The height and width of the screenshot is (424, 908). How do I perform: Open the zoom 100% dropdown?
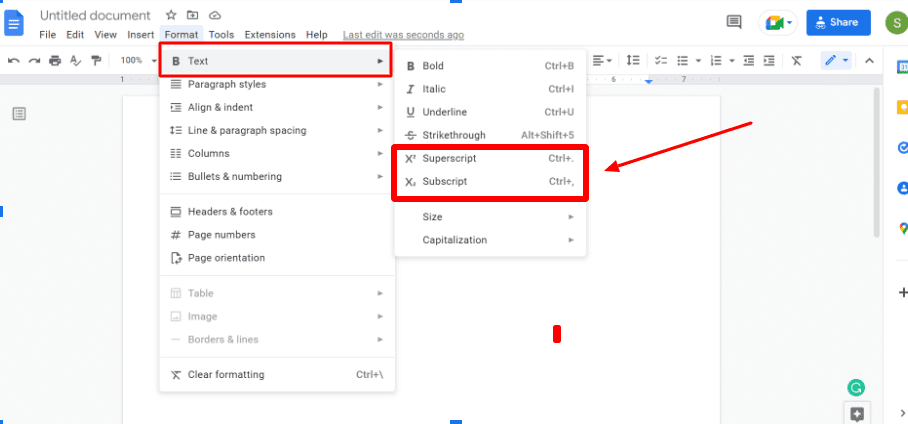point(138,60)
